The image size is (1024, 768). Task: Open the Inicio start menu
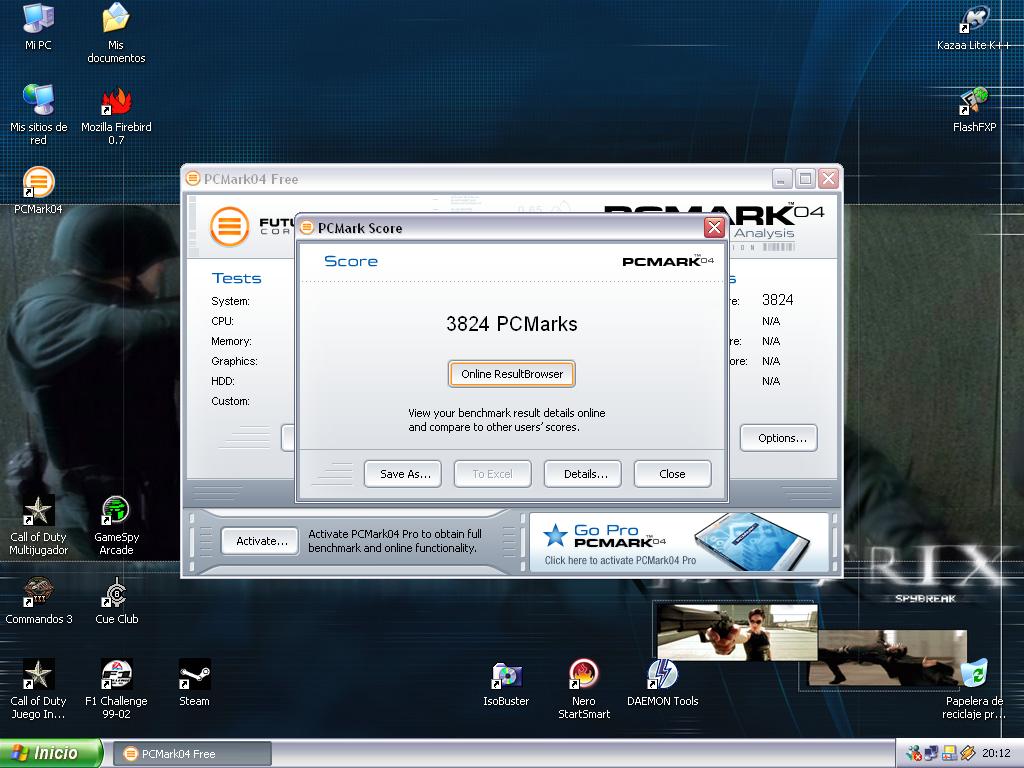(x=51, y=753)
